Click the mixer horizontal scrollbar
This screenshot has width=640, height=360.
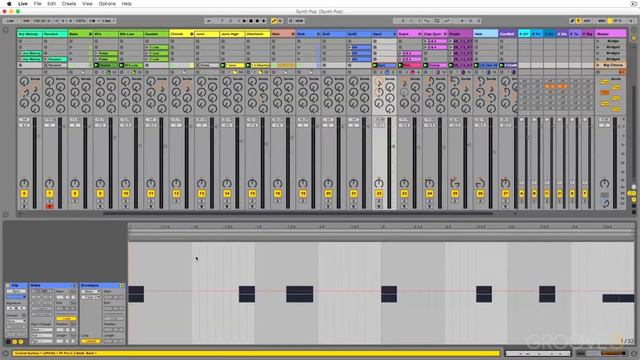pos(298,213)
